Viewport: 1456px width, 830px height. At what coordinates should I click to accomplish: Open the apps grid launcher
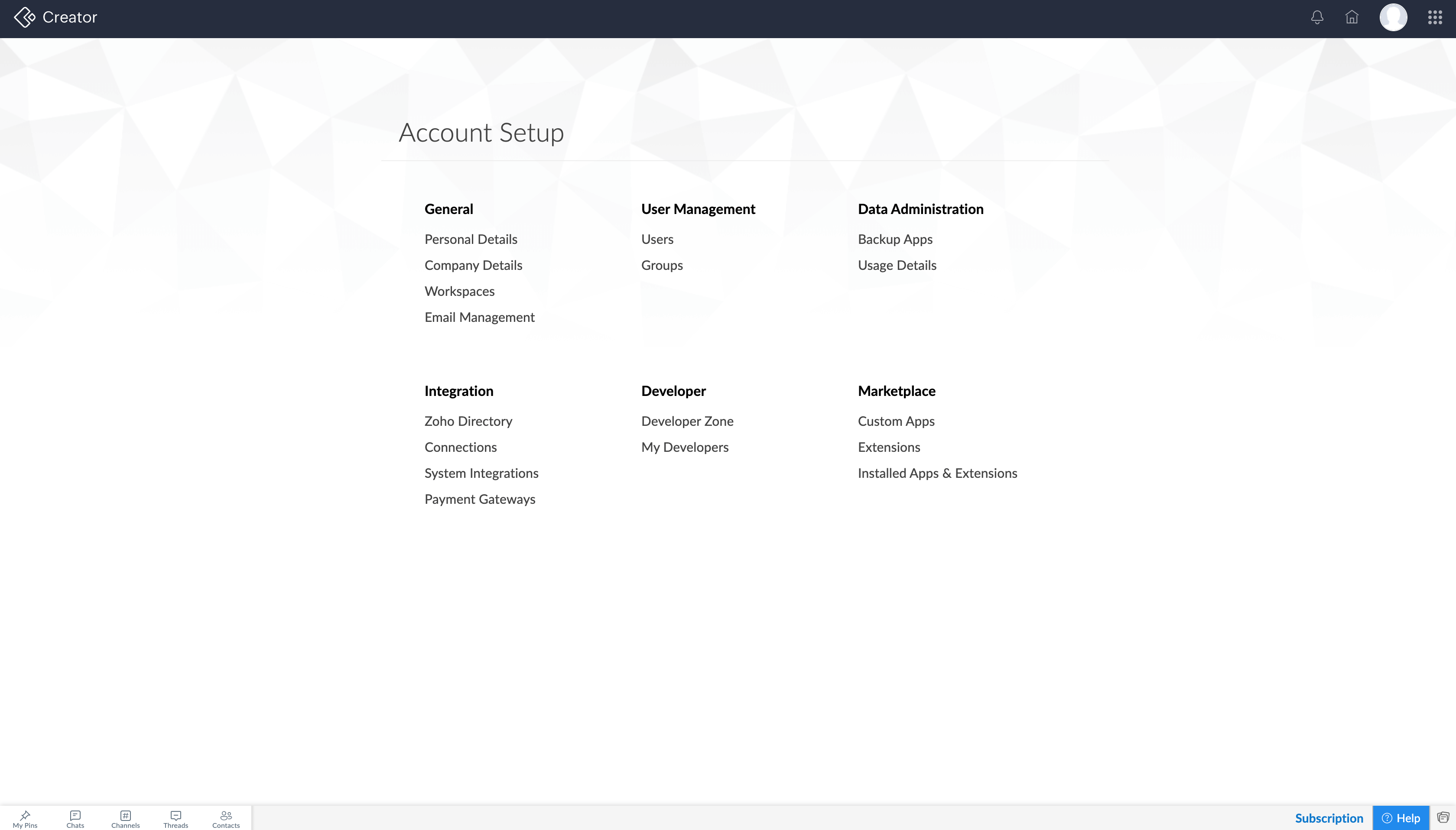coord(1435,18)
